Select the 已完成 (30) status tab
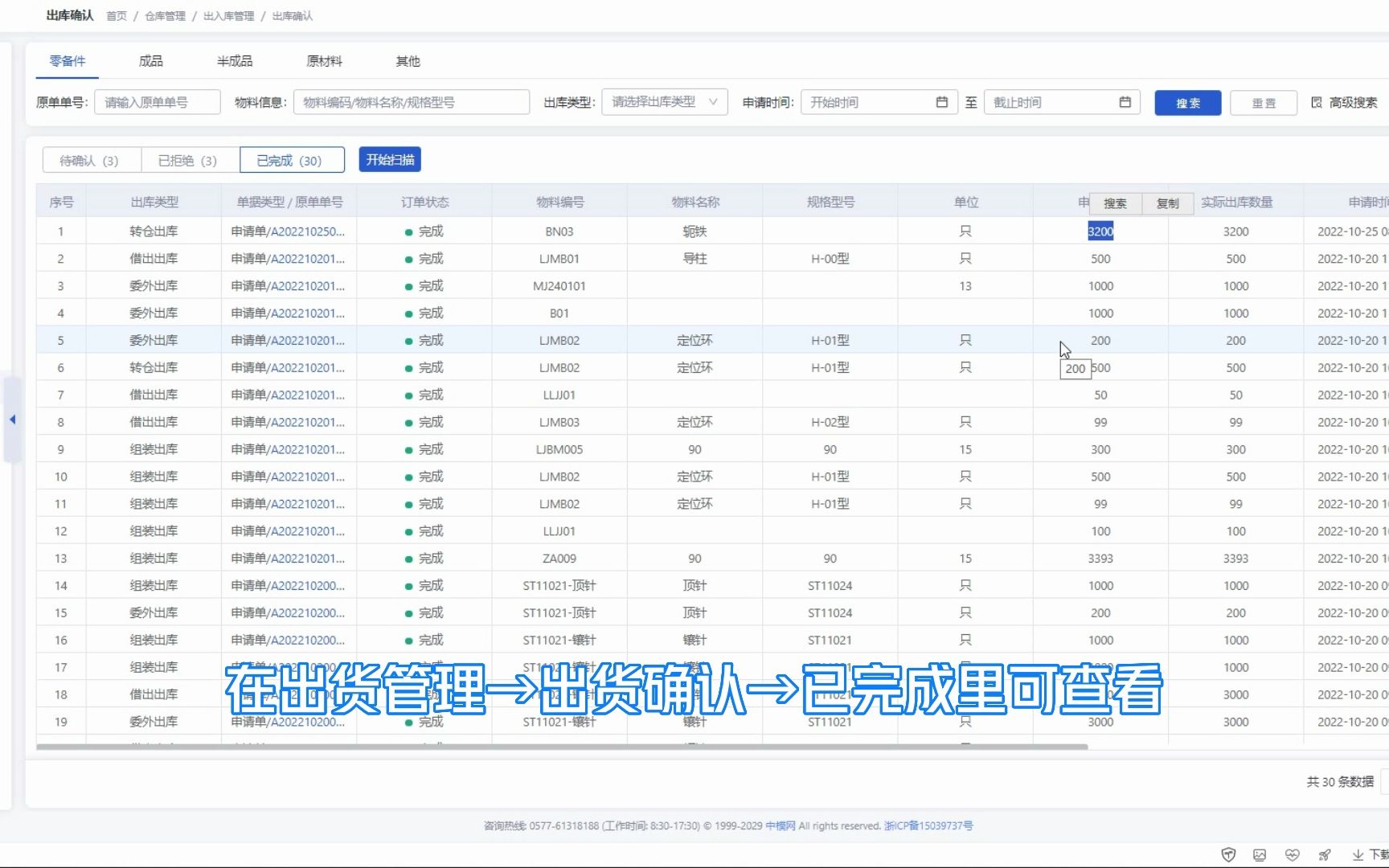 (292, 160)
